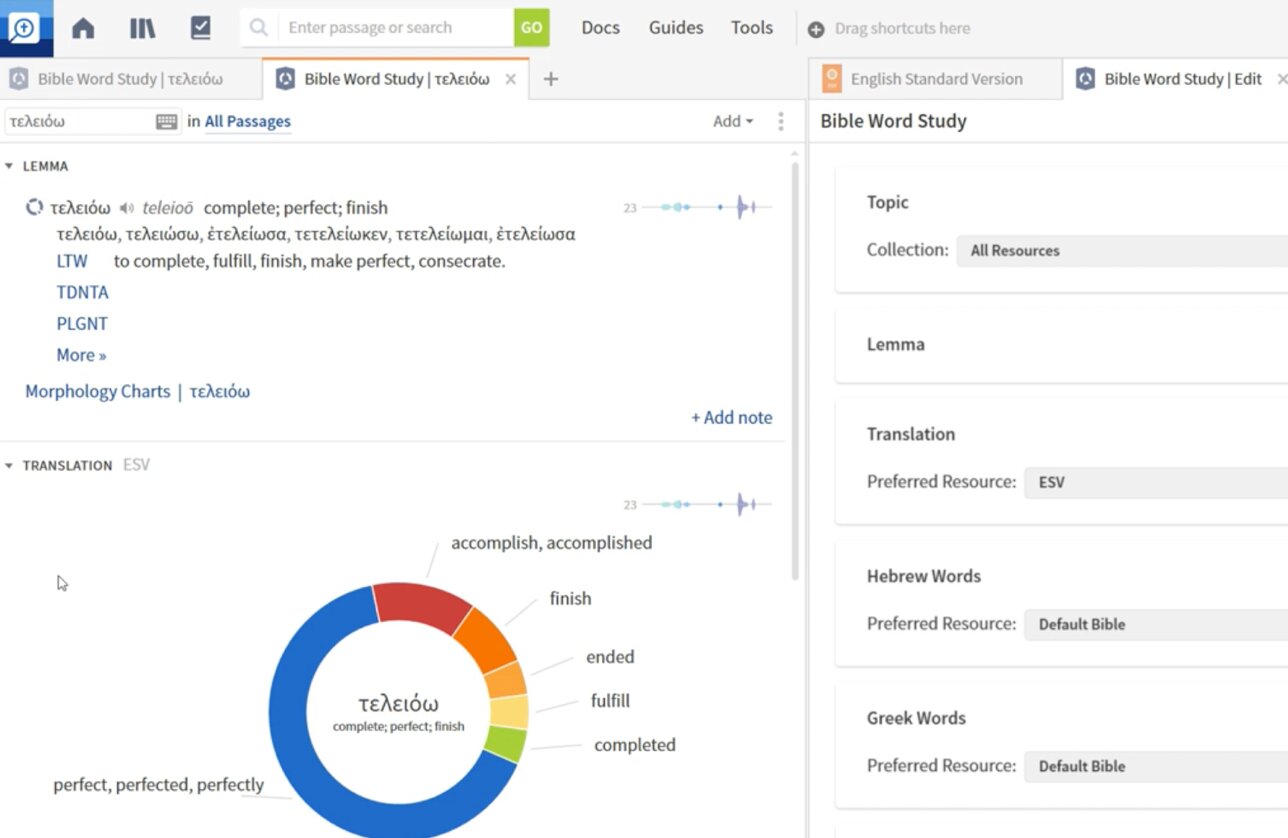Open the Tools menu
The height and width of the screenshot is (838, 1288).
pyautogui.click(x=751, y=28)
